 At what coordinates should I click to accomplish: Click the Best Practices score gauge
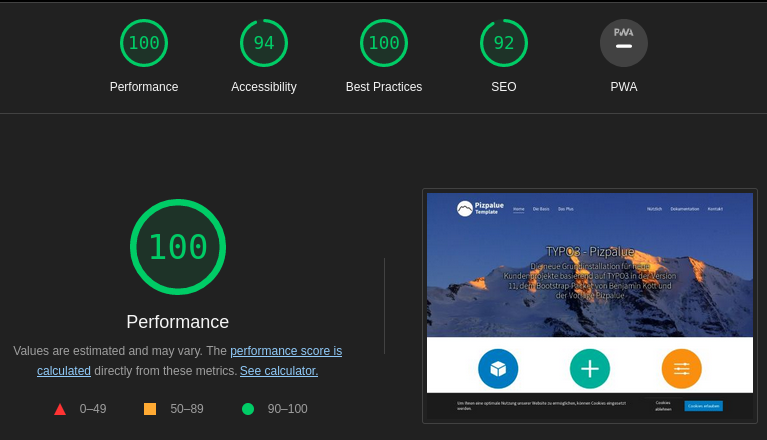384,43
